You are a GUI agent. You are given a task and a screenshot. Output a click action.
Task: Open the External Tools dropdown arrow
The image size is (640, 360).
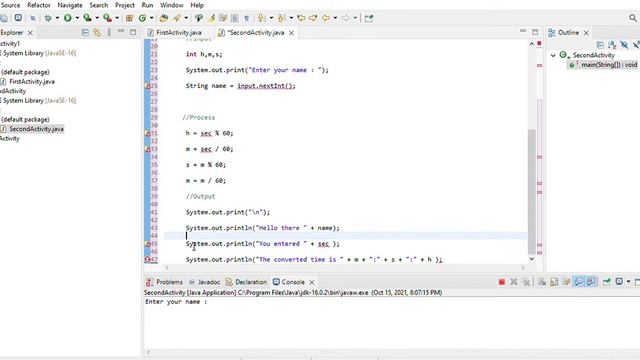coord(117,18)
